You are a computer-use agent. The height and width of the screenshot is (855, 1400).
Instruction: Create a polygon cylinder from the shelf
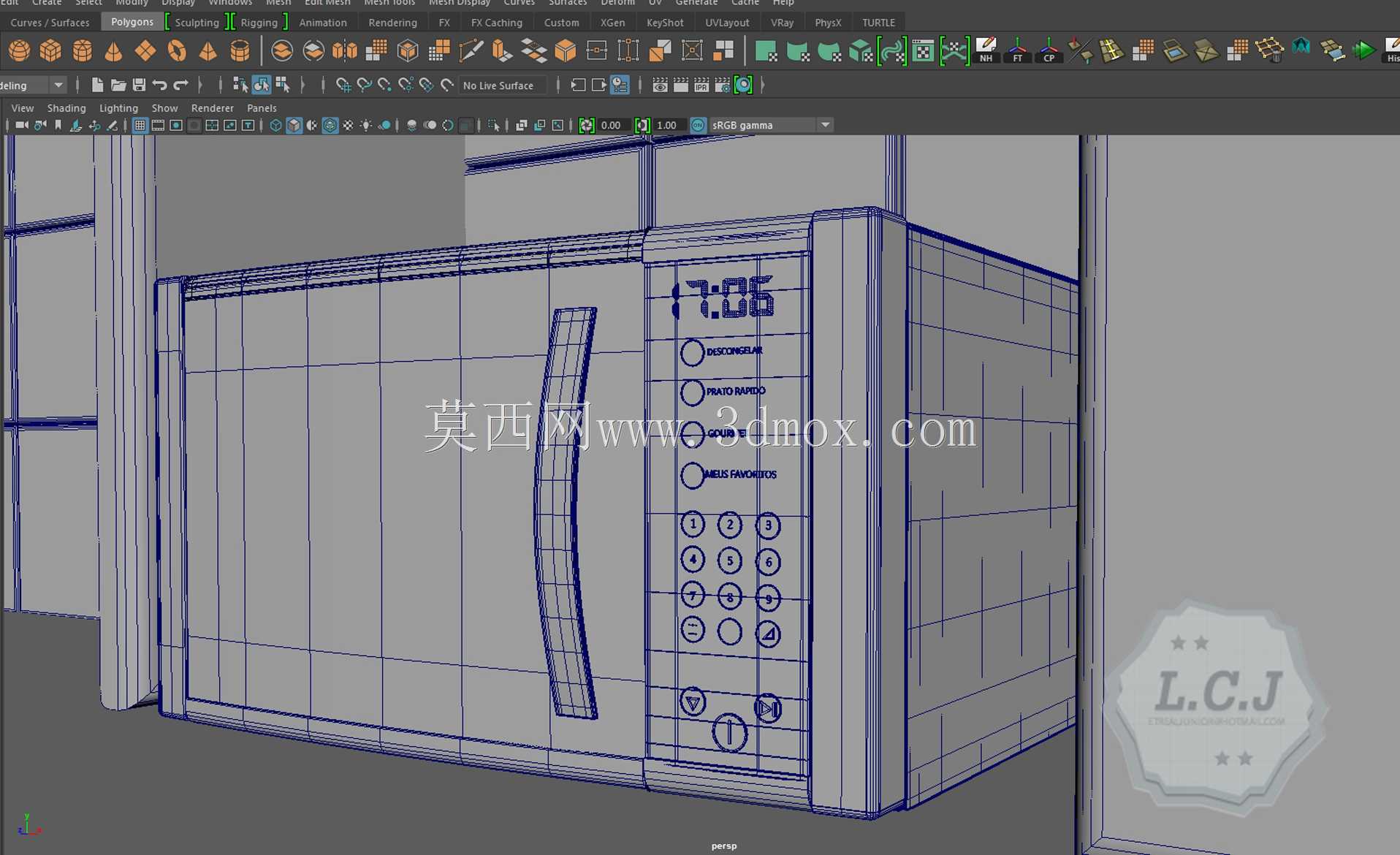(82, 51)
